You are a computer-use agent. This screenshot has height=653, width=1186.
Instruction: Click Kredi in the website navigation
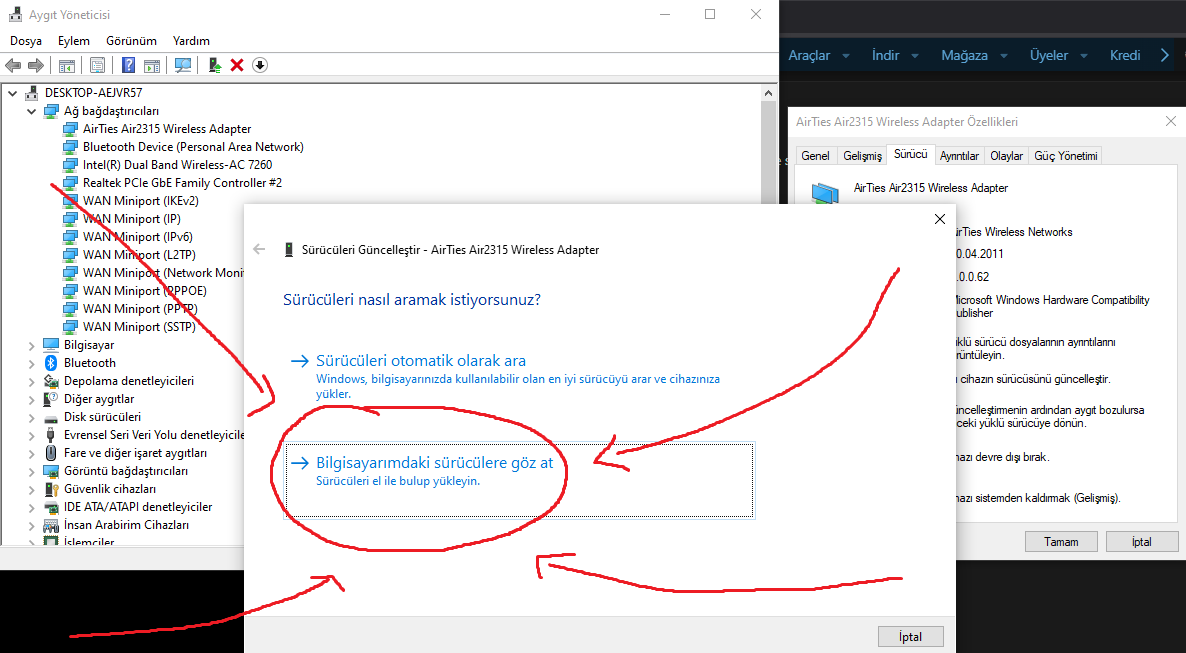tap(1125, 55)
